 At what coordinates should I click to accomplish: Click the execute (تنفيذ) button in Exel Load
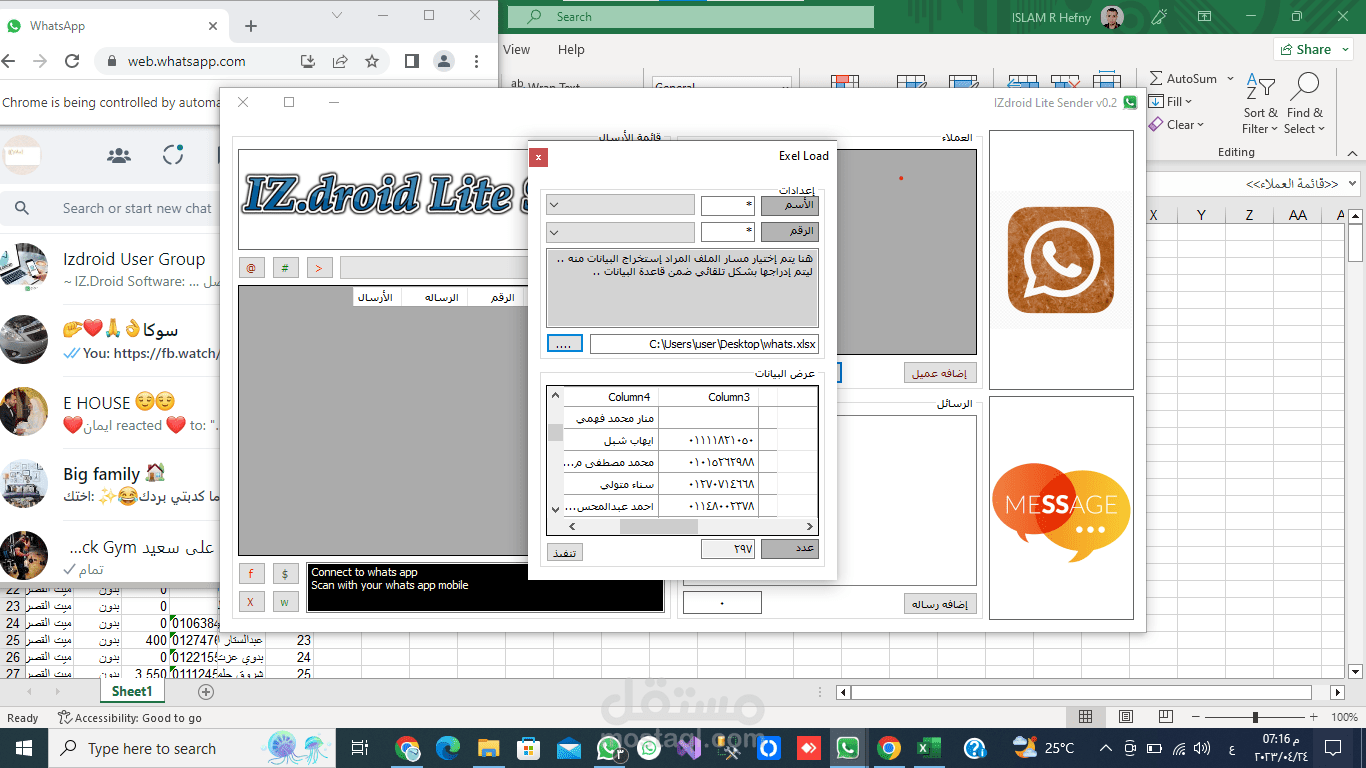[565, 552]
